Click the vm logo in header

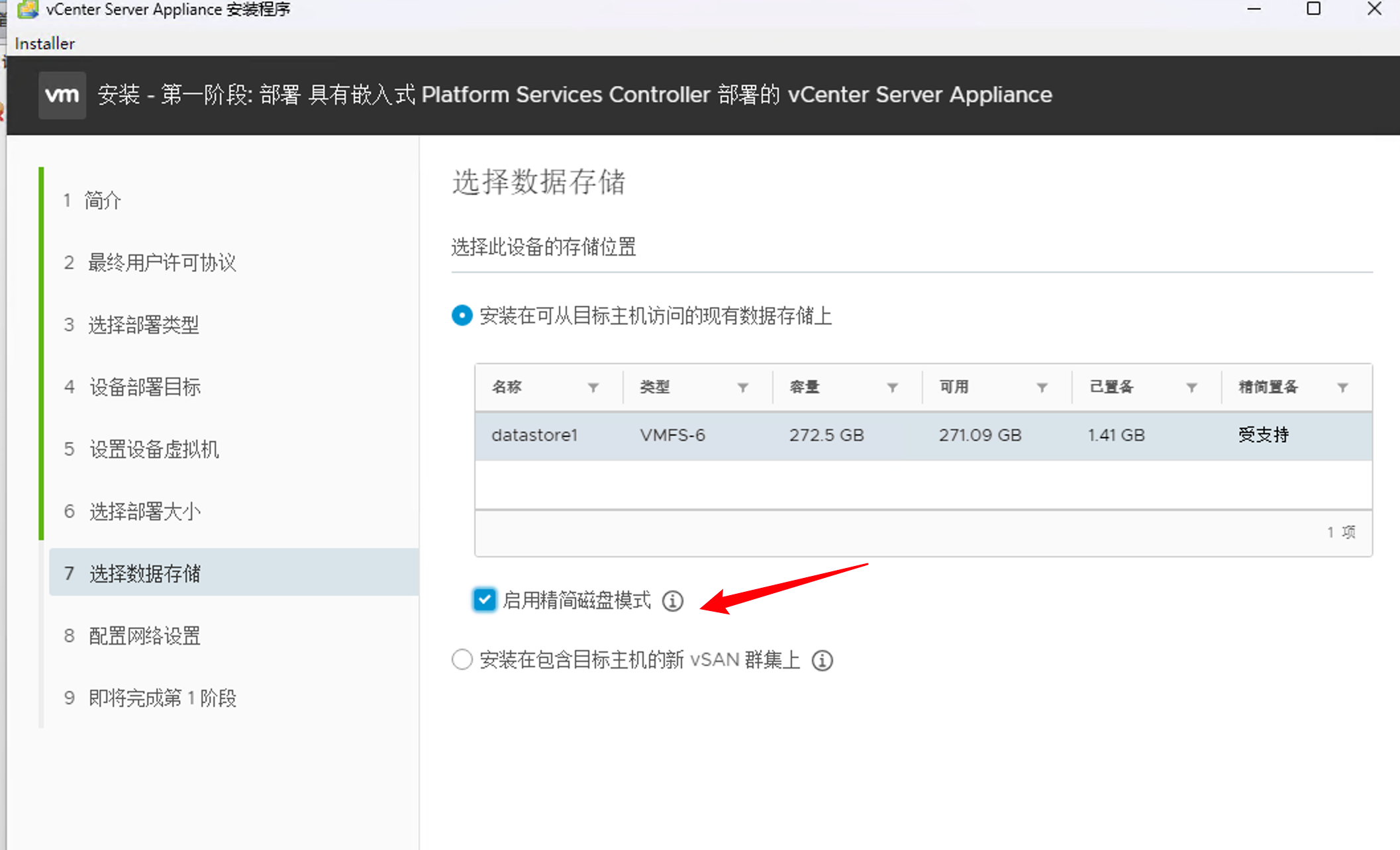(x=62, y=95)
